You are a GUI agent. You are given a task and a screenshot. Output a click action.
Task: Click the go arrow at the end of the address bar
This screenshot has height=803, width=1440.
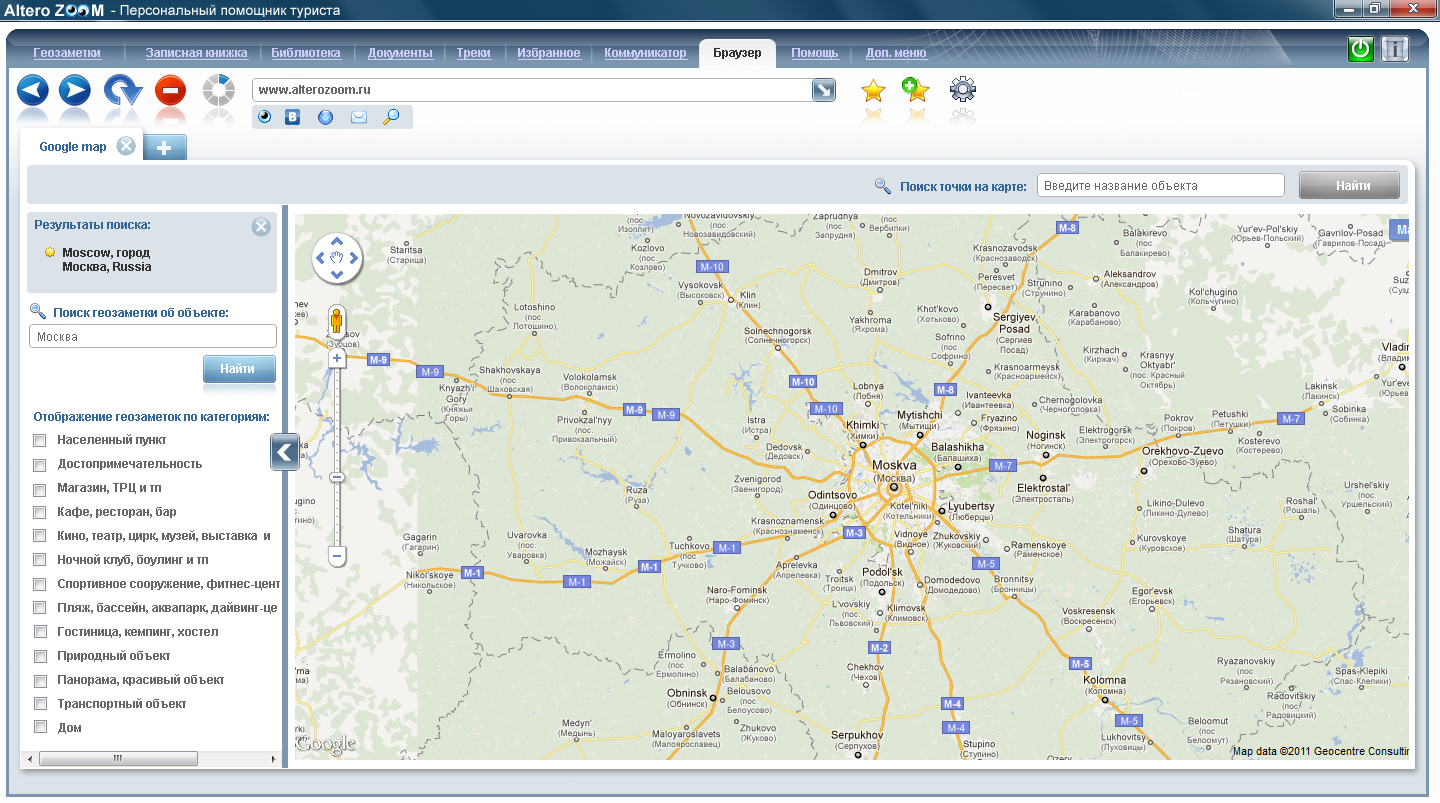[x=823, y=90]
